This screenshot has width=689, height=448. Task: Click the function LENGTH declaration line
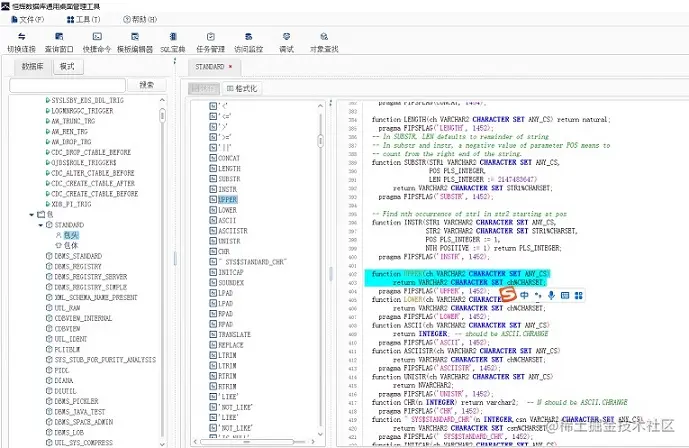(490, 119)
